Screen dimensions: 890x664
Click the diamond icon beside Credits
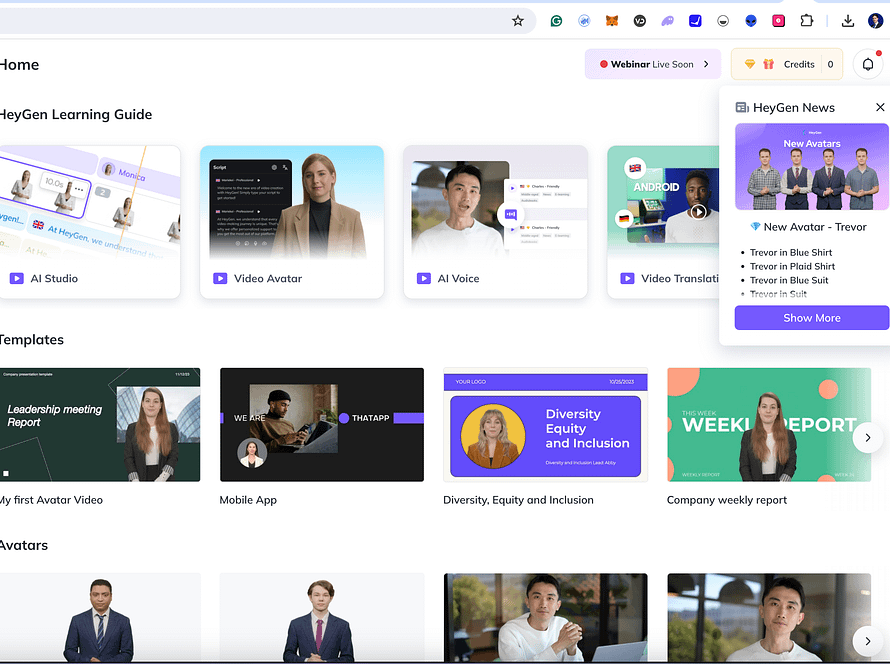pos(750,64)
